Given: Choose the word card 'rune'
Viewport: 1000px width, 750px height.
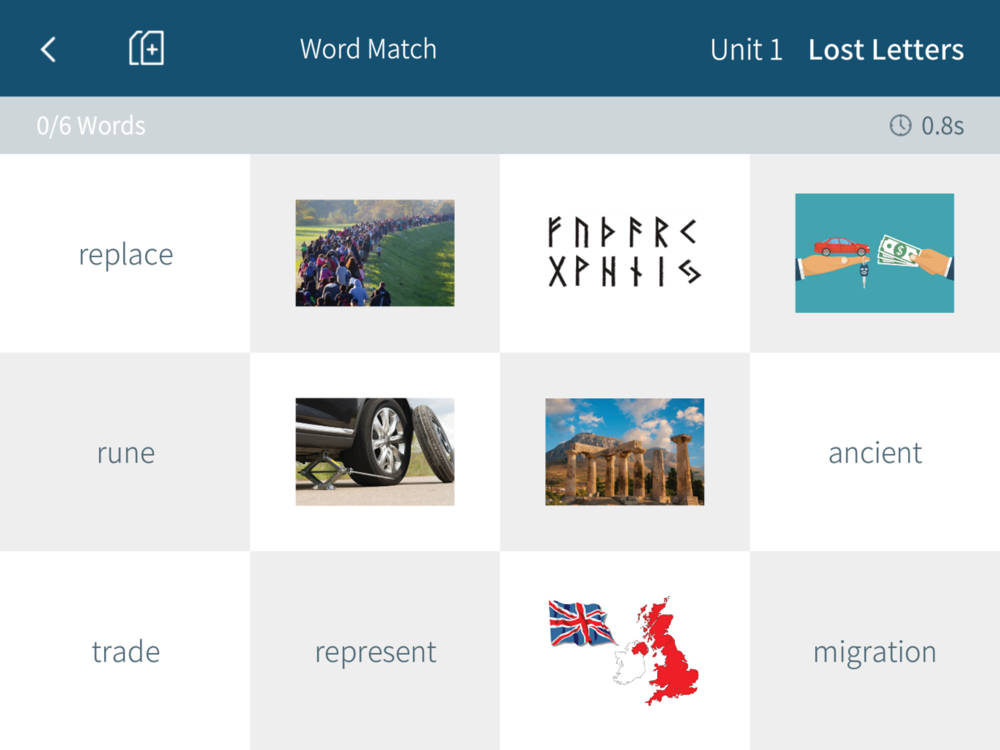Looking at the screenshot, I should 126,453.
